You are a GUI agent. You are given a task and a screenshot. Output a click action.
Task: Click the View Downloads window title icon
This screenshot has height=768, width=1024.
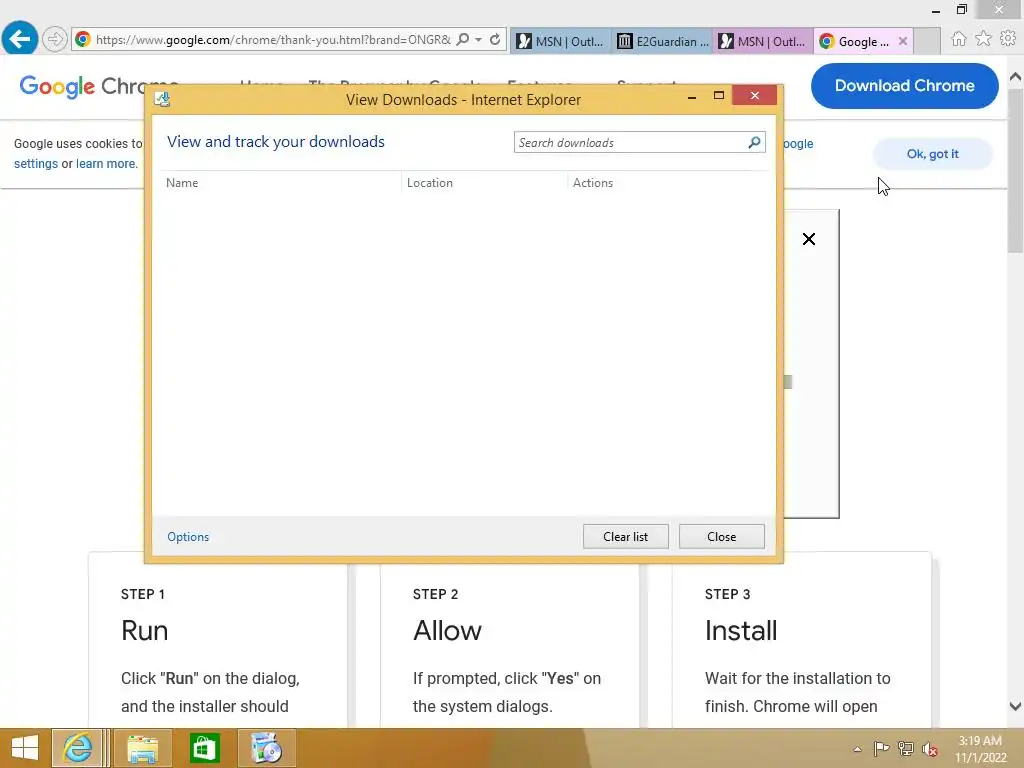click(162, 99)
